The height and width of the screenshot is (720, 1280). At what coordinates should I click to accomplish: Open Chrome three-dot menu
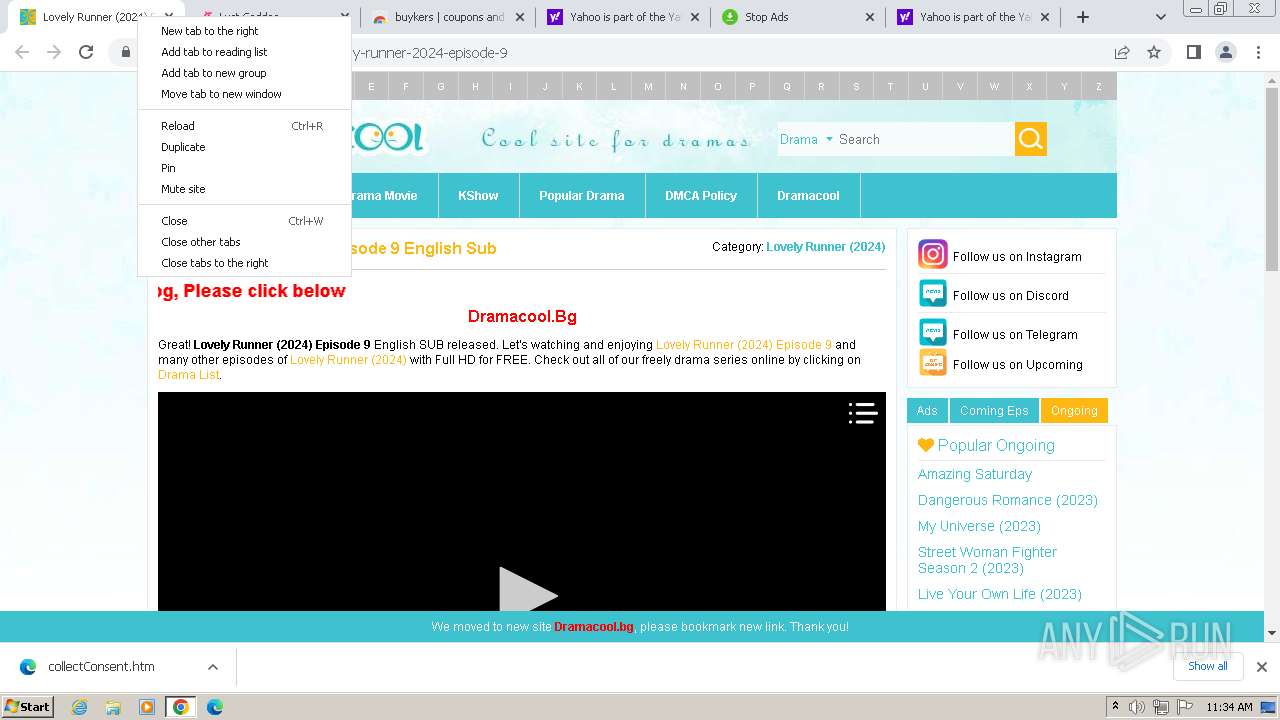1257,52
